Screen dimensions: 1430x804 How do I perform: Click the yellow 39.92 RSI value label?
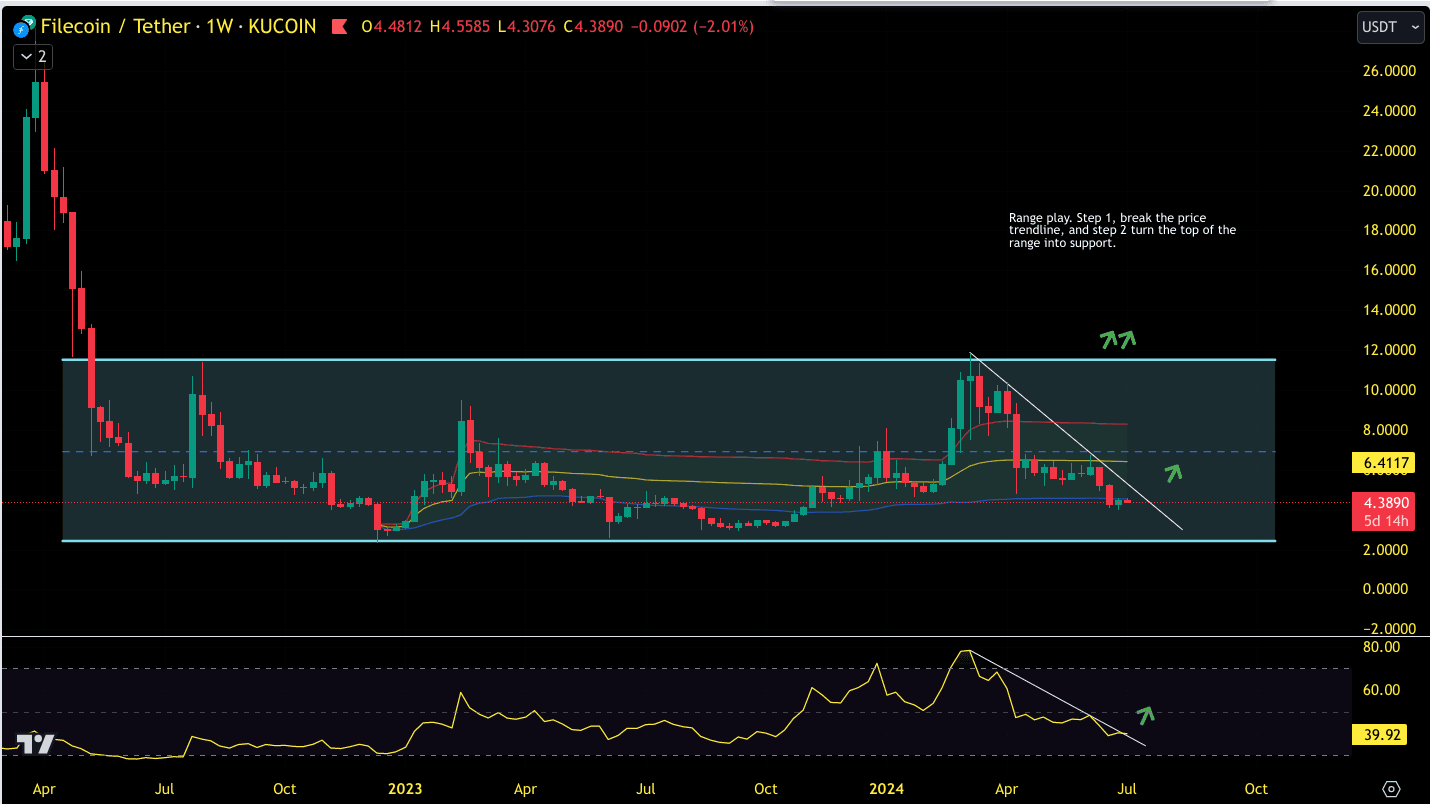(x=1379, y=735)
